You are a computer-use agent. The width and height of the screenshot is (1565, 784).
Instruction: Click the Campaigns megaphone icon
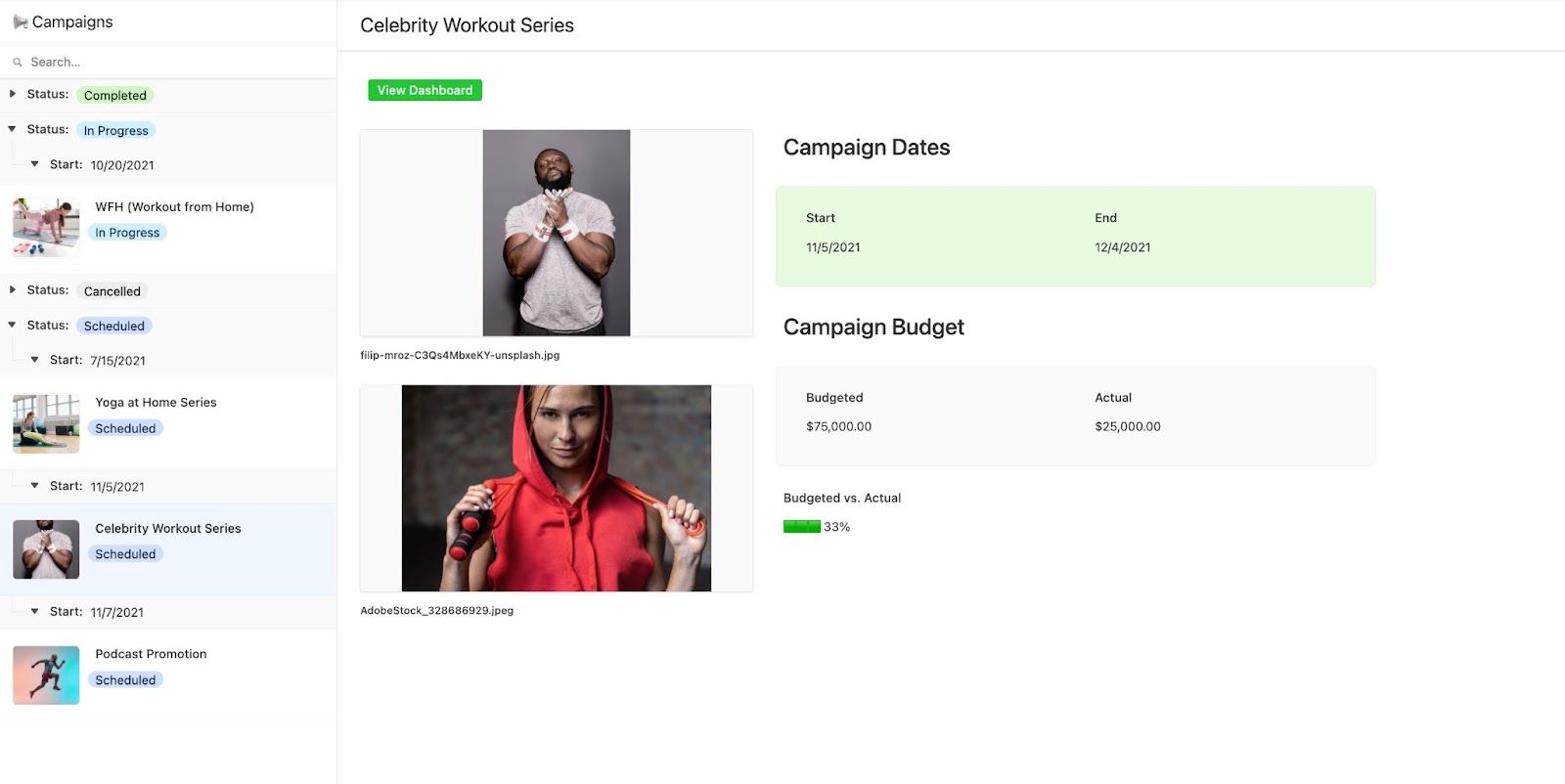pos(20,22)
